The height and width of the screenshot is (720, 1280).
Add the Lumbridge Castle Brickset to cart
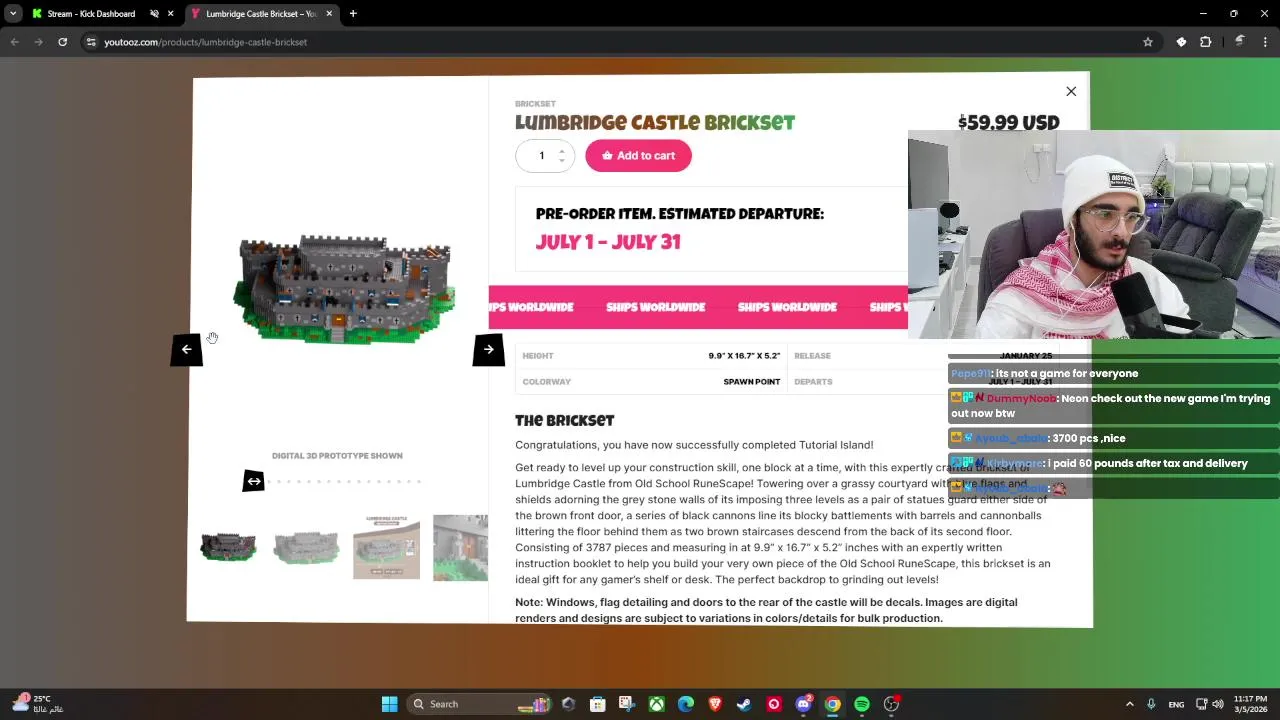pos(638,156)
